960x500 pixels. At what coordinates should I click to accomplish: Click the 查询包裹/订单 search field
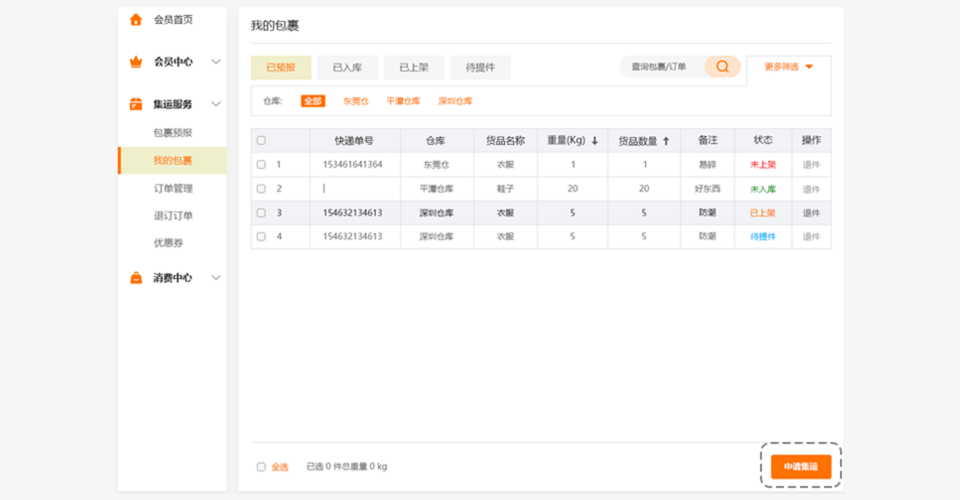[x=660, y=67]
